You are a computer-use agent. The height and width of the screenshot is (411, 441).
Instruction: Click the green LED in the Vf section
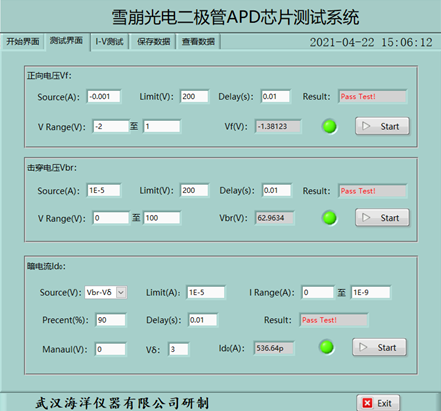coord(330,126)
